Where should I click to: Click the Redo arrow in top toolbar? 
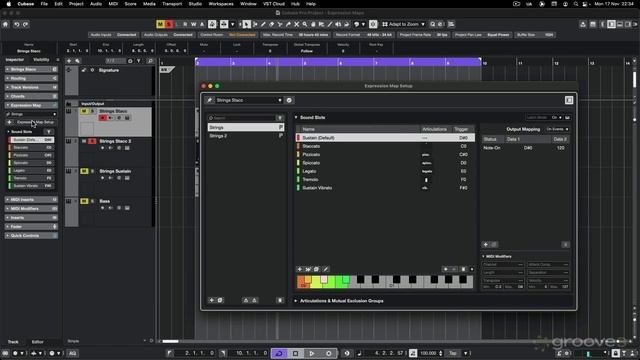[25, 24]
